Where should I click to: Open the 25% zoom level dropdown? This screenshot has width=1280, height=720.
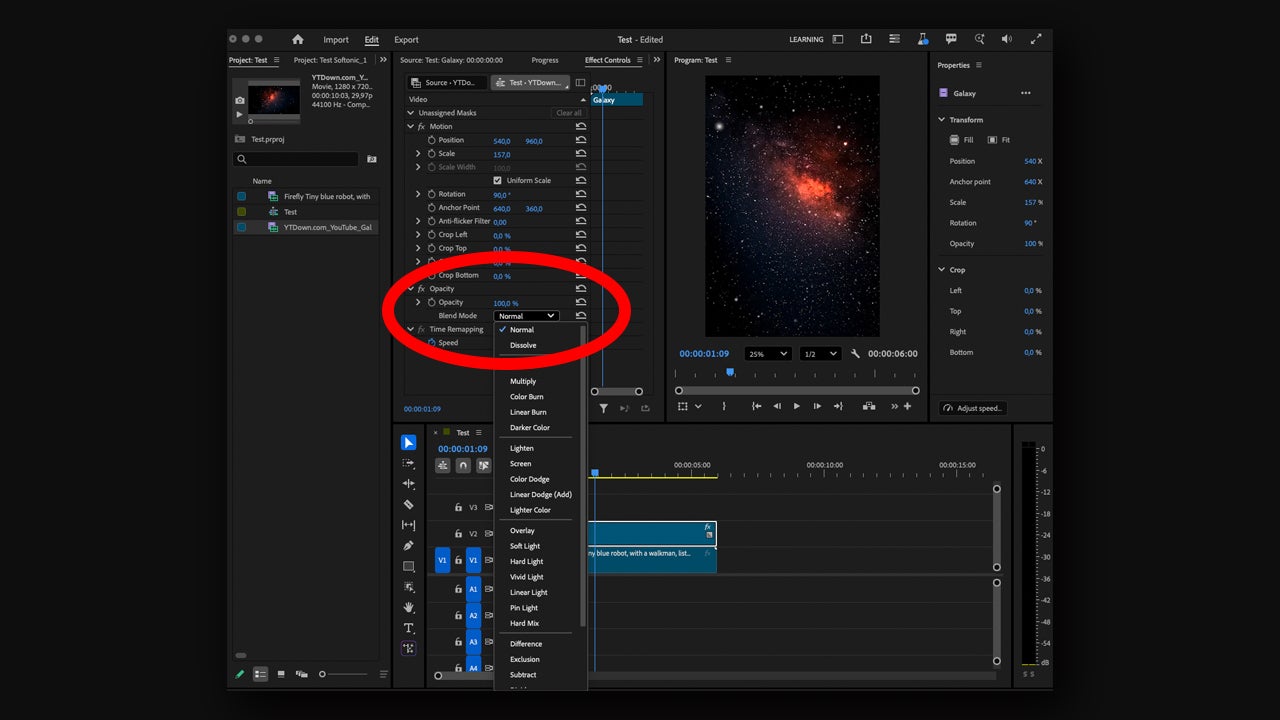pyautogui.click(x=769, y=354)
